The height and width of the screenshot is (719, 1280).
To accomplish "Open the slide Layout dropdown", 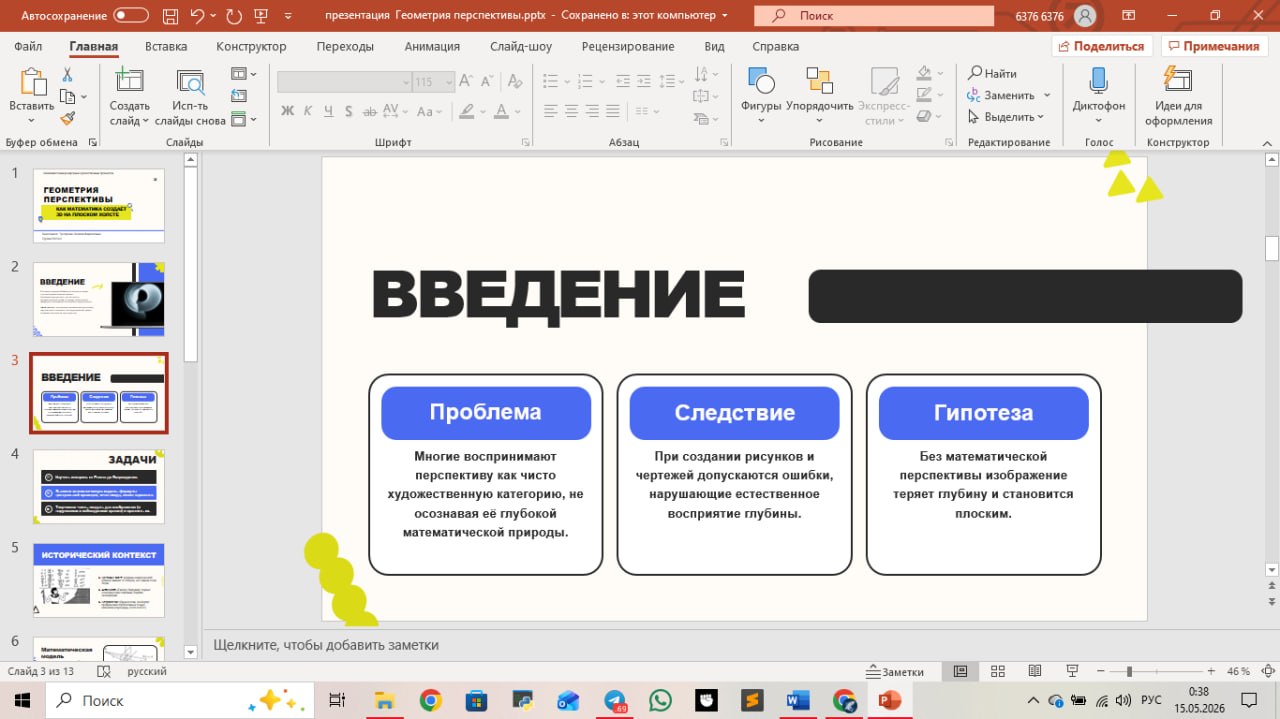I will pyautogui.click(x=243, y=74).
